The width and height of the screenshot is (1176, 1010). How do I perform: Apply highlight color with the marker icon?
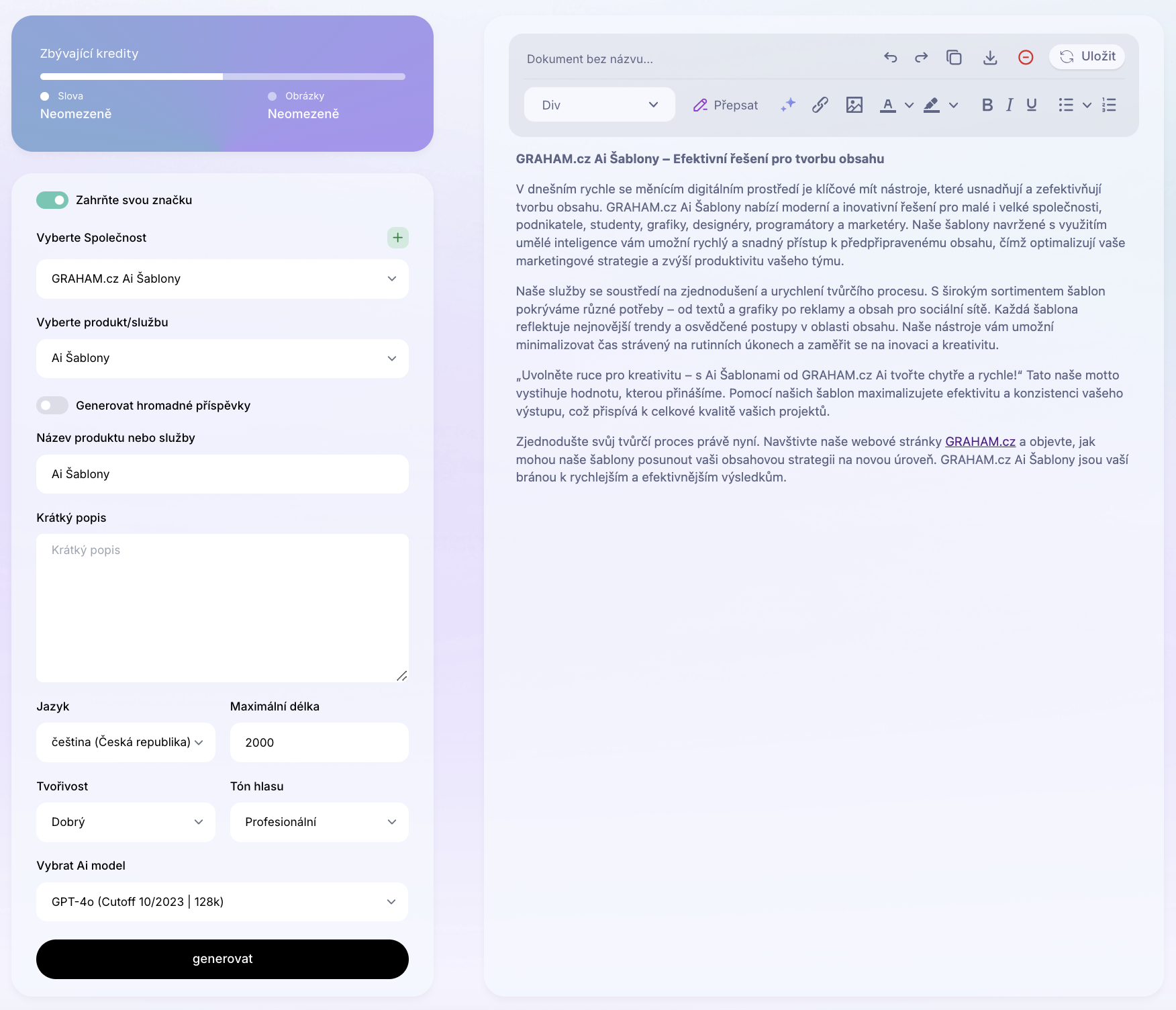click(932, 105)
